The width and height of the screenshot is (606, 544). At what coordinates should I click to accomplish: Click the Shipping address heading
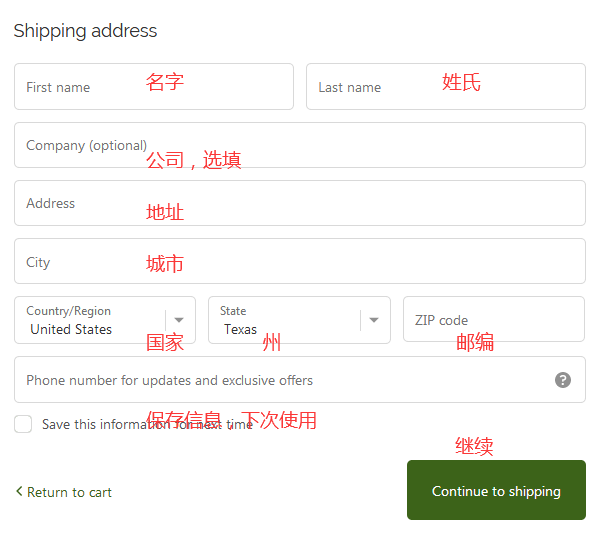coord(85,31)
